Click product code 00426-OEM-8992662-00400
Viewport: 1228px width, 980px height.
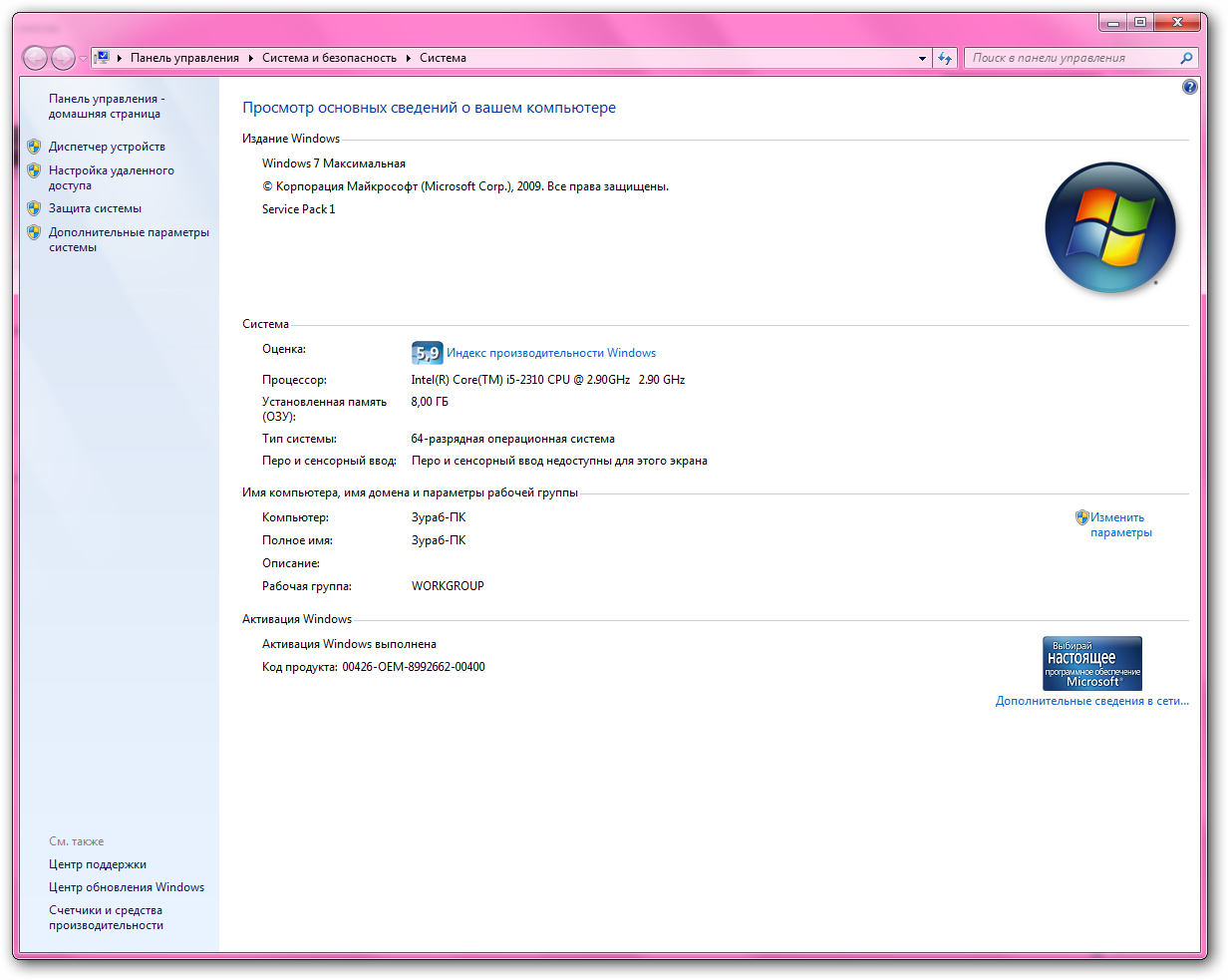tap(414, 667)
